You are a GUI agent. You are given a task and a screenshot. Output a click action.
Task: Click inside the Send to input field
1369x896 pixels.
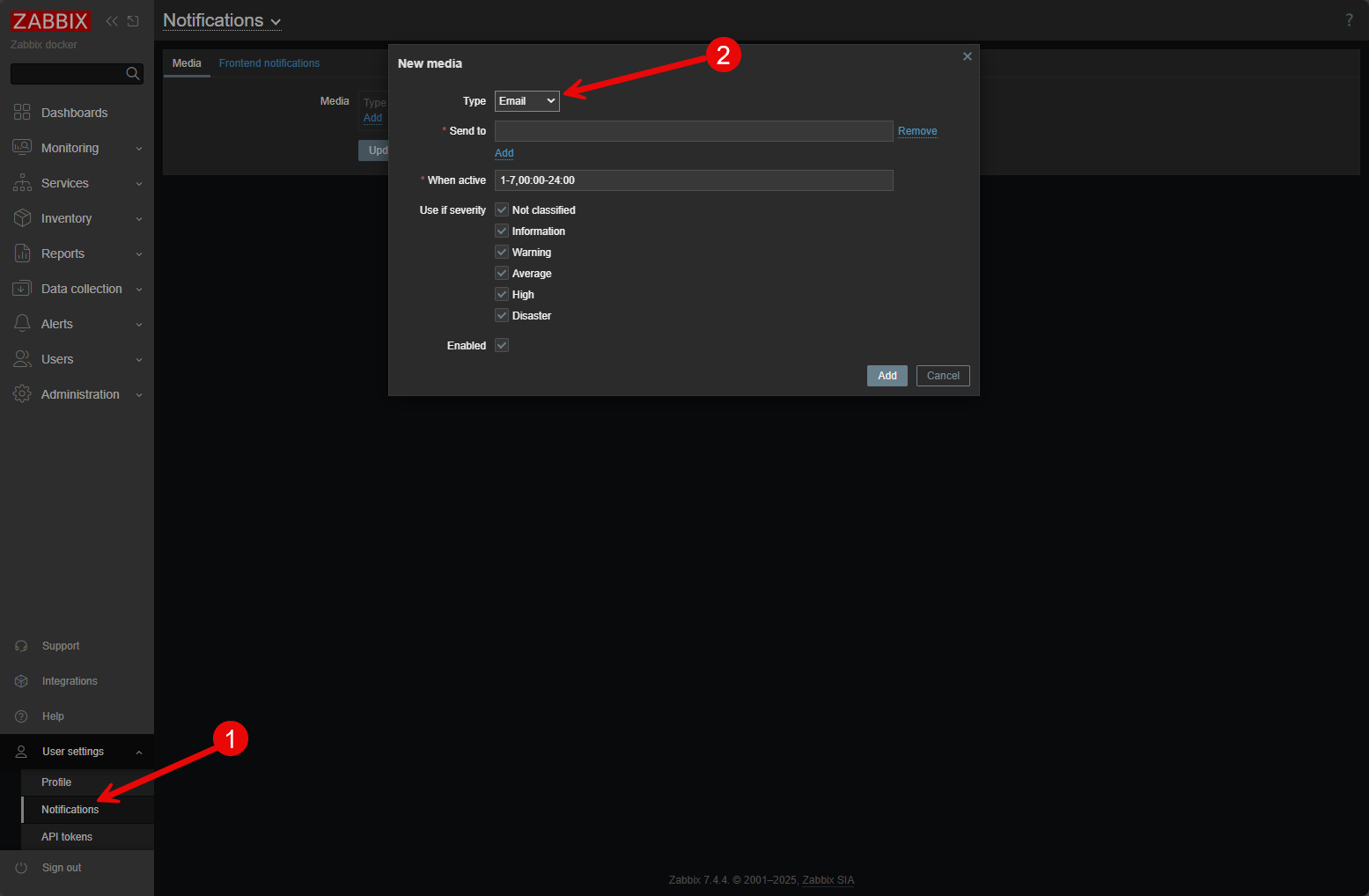click(693, 130)
